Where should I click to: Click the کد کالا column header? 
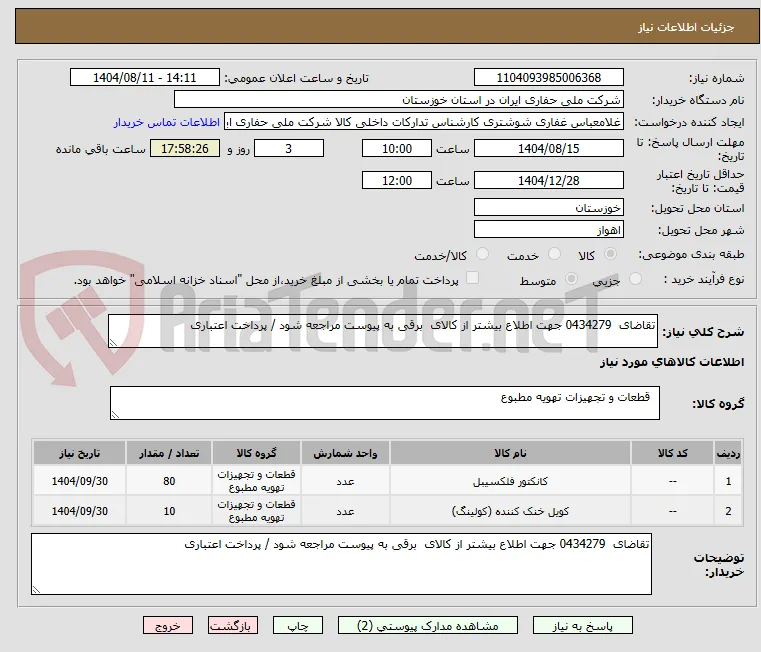coord(672,453)
